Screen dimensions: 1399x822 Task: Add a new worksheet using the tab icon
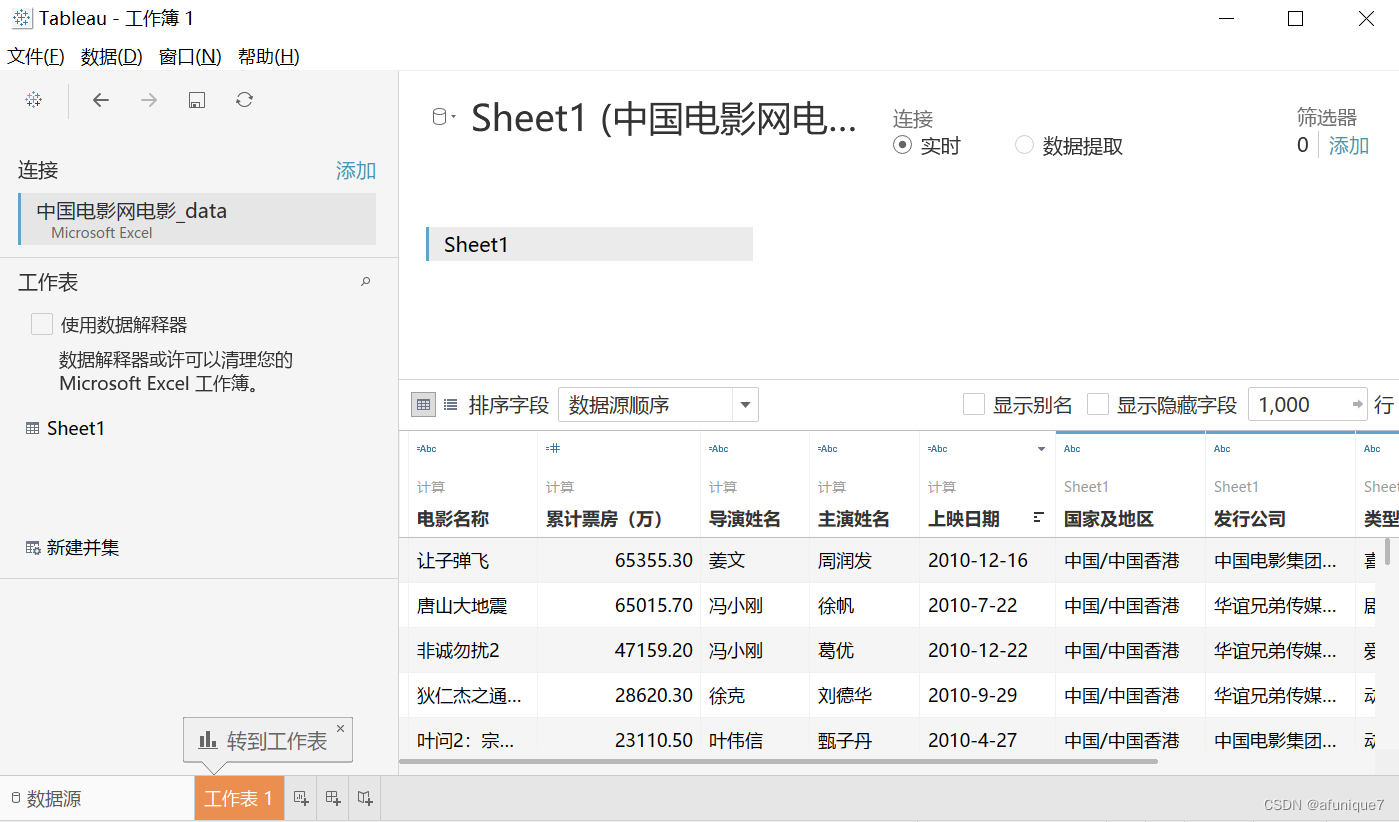click(301, 798)
